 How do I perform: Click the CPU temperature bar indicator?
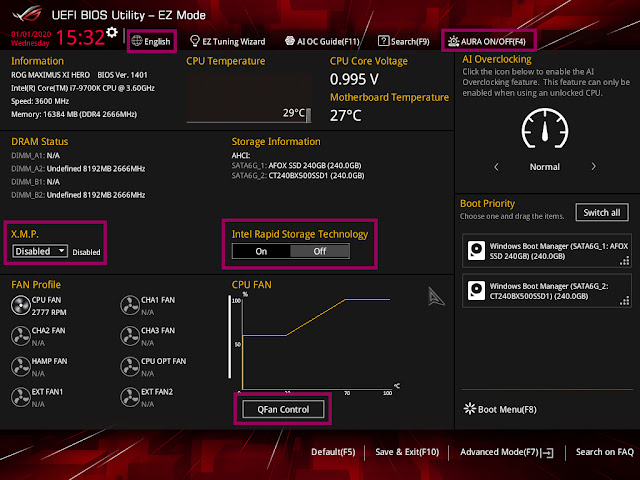(x=308, y=115)
